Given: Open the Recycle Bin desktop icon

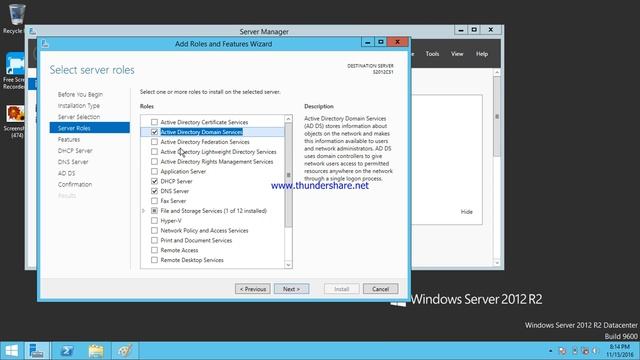Looking at the screenshot, I should click(x=16, y=18).
